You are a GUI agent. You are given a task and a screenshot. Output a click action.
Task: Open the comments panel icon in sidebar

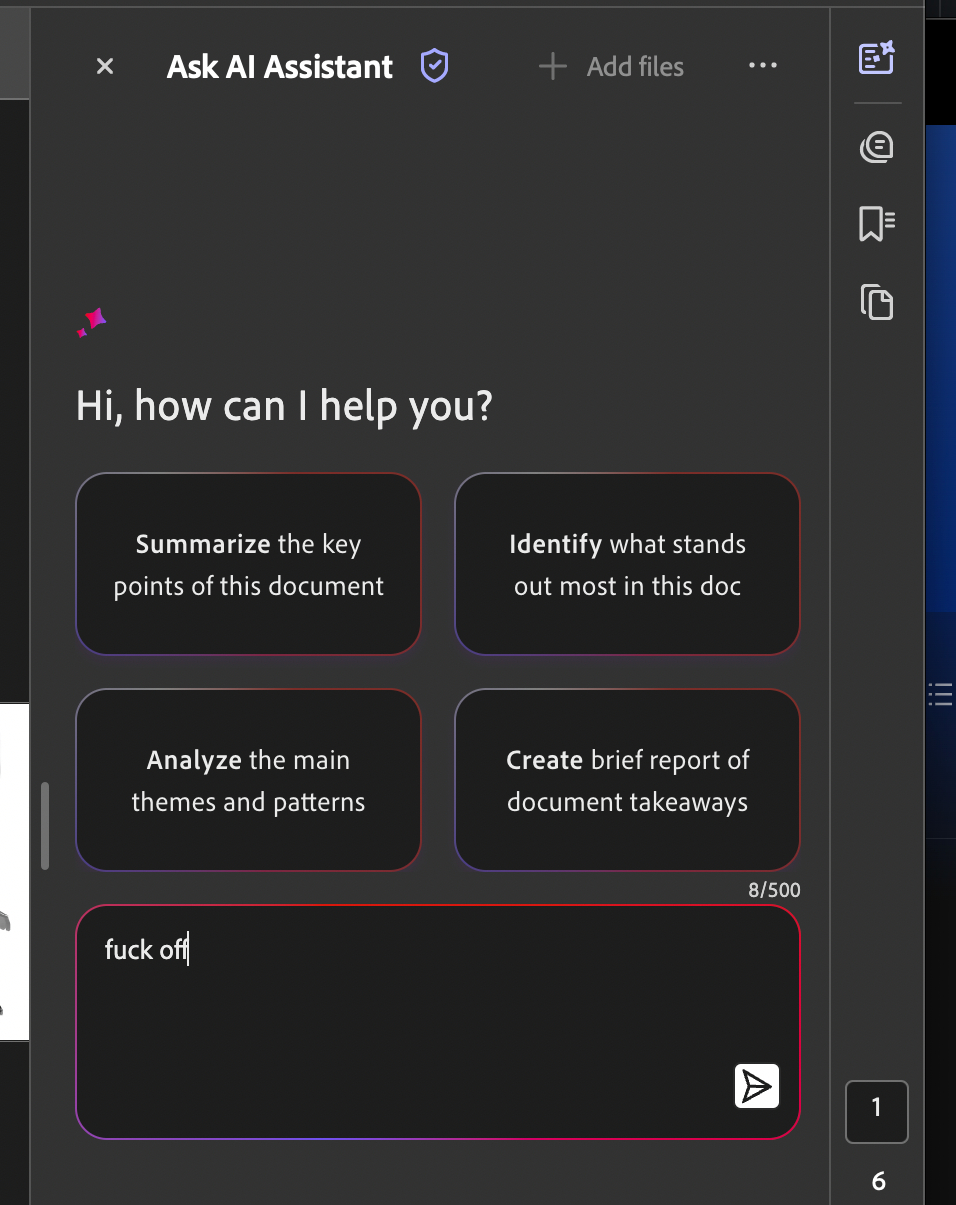[x=877, y=148]
